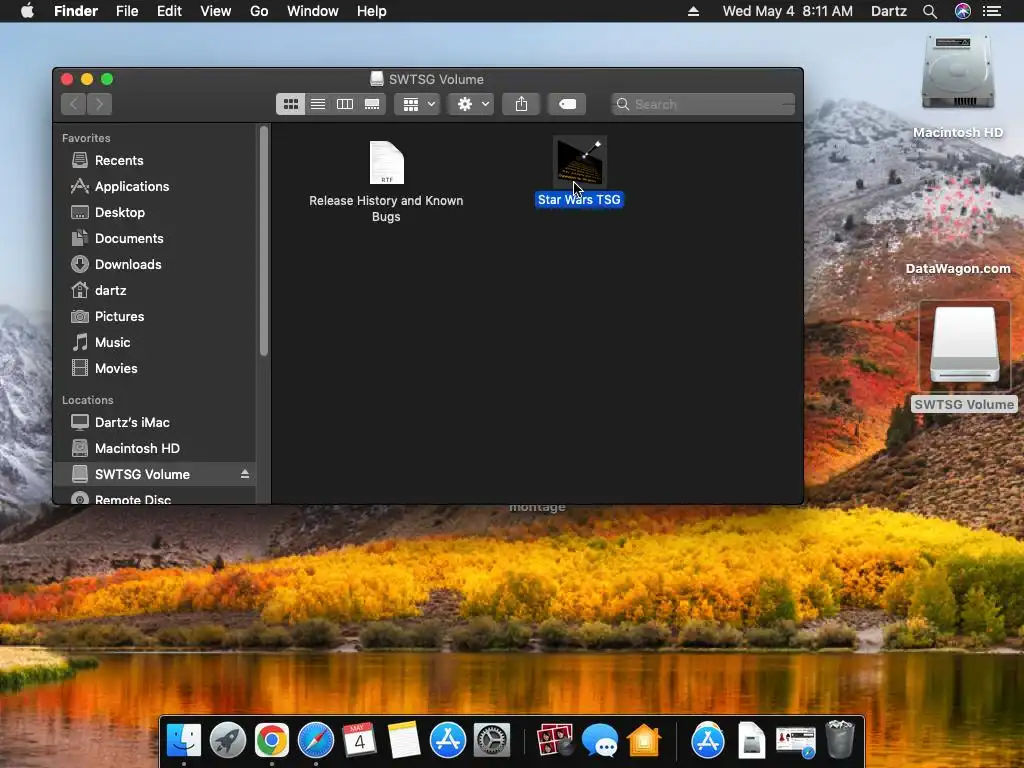Open Documents in the sidebar
1024x768 pixels.
coord(129,238)
